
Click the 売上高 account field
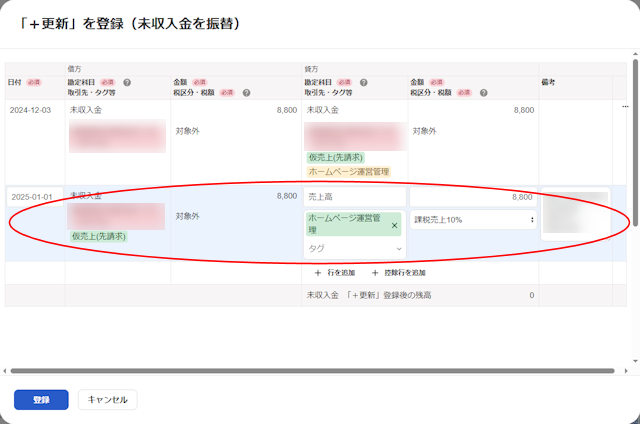[354, 198]
